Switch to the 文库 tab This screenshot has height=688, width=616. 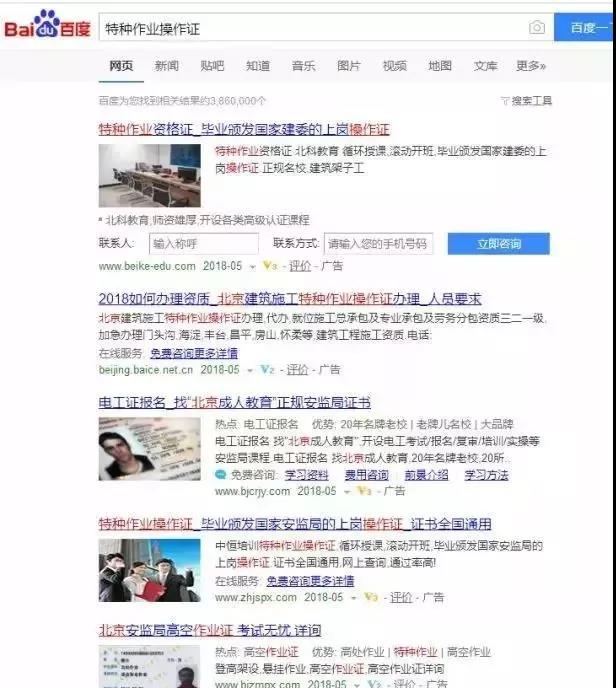tap(486, 66)
